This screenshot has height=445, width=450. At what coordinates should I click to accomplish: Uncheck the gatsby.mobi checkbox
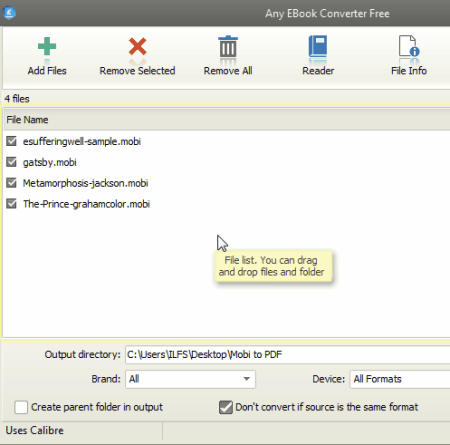coord(11,162)
